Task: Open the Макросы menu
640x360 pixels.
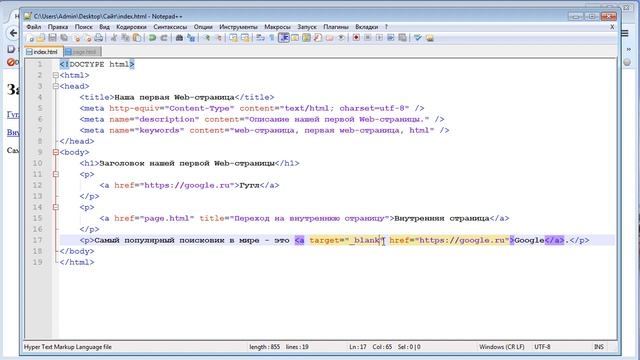Action: click(x=277, y=27)
